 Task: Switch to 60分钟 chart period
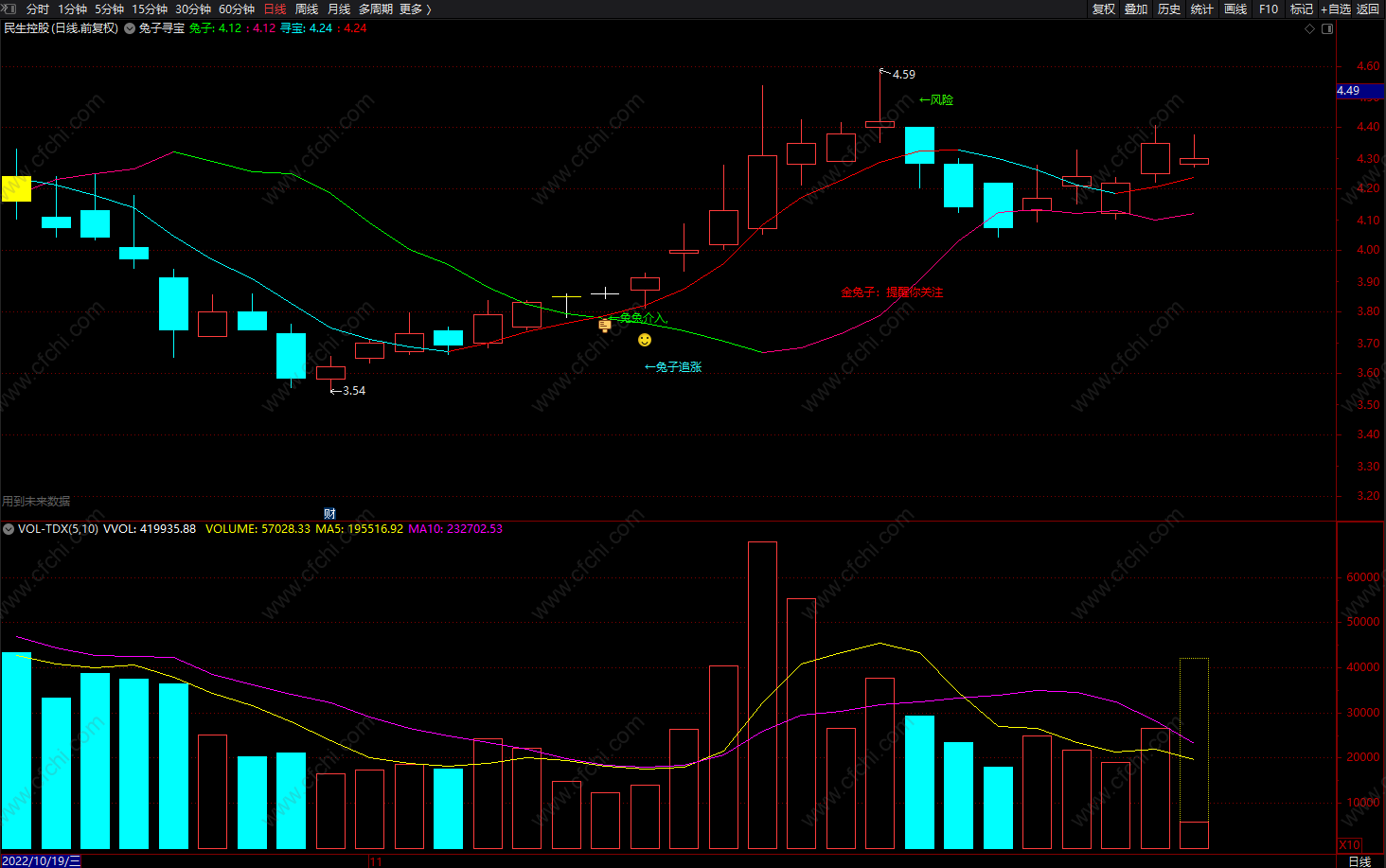coord(237,9)
